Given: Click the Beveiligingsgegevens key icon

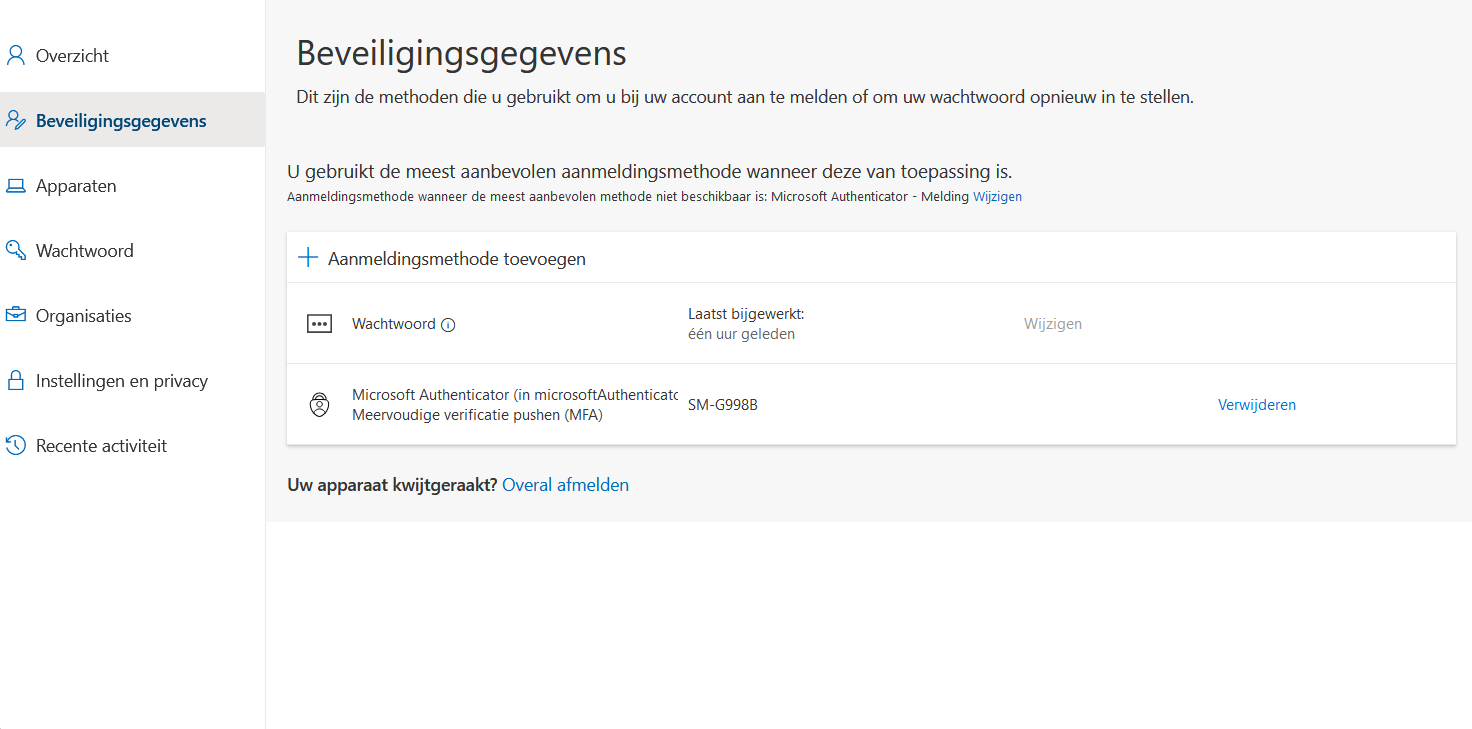Looking at the screenshot, I should 14,119.
